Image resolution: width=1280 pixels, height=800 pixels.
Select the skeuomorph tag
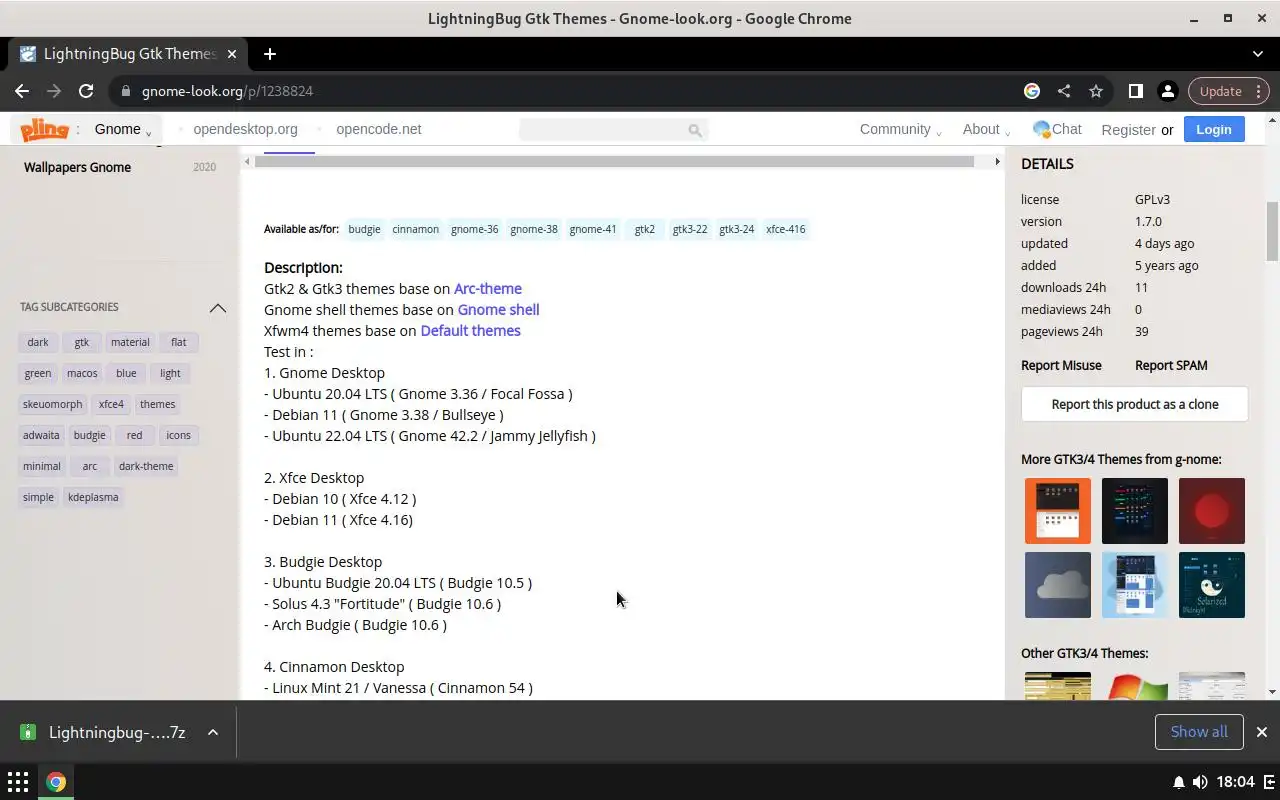coord(53,404)
